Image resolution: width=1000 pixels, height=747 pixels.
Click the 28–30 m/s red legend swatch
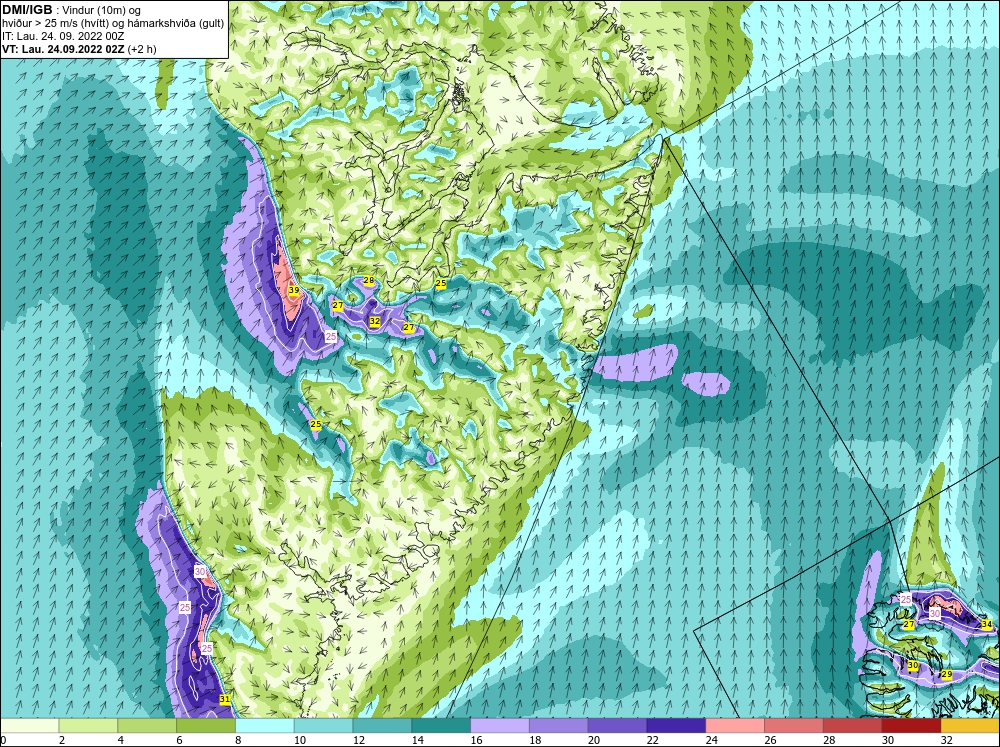(853, 725)
